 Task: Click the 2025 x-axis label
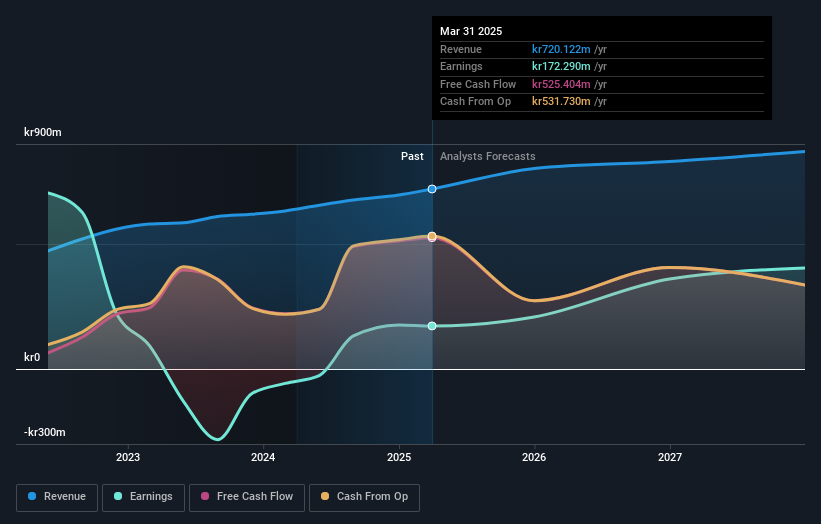399,458
